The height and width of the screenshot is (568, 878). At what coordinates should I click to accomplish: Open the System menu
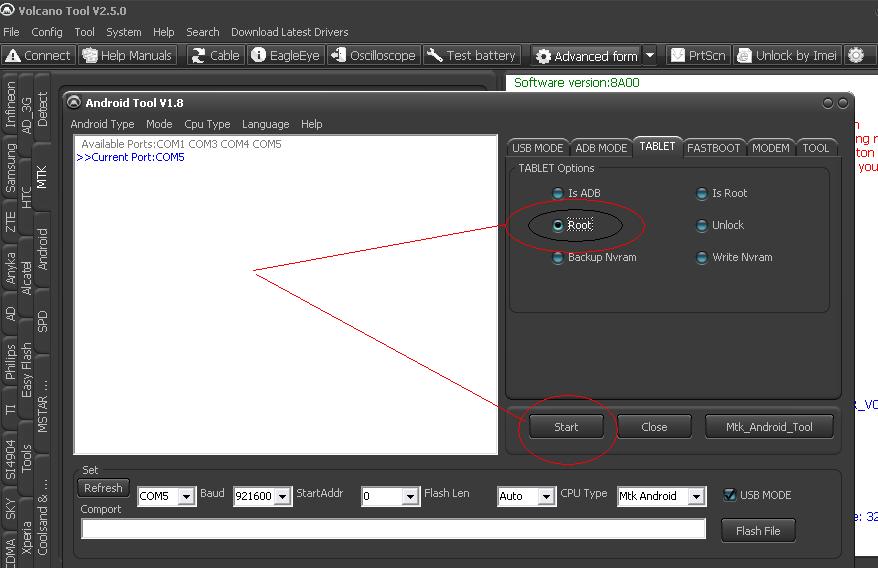[x=124, y=32]
